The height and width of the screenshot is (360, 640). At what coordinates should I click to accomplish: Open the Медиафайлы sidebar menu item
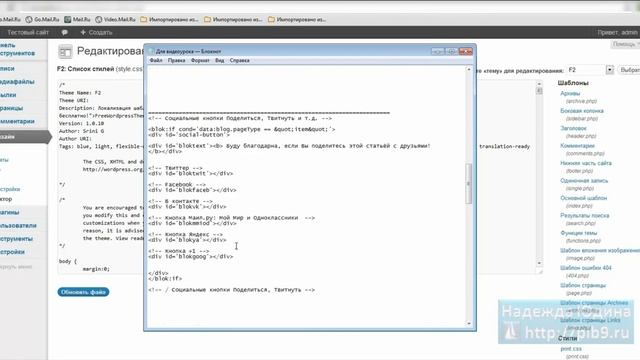[17, 82]
